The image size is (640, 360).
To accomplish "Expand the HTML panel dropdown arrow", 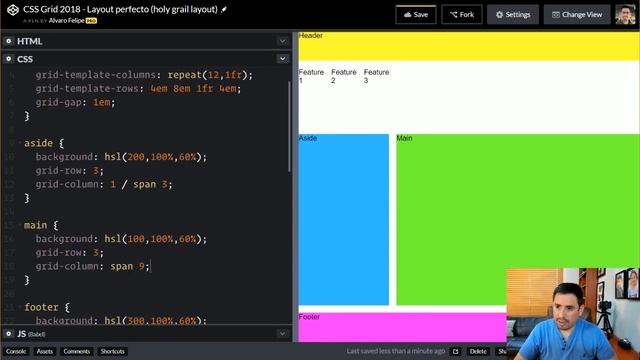I will [x=282, y=41].
